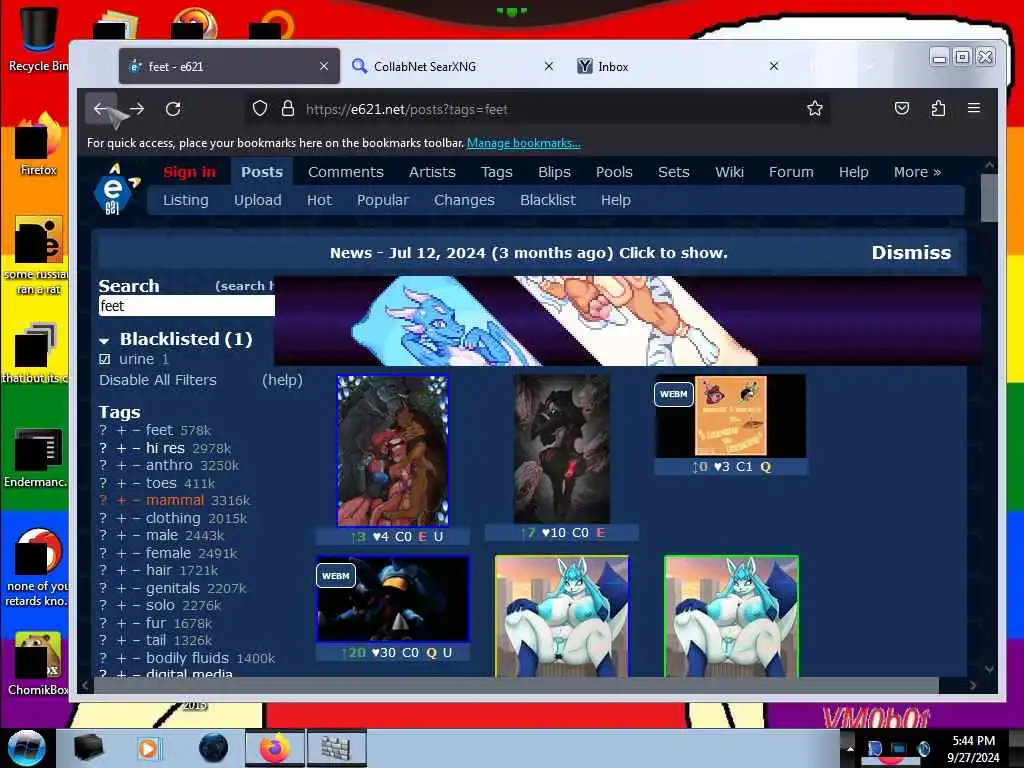Click the site security padlock icon
This screenshot has width=1024, height=768.
click(287, 108)
